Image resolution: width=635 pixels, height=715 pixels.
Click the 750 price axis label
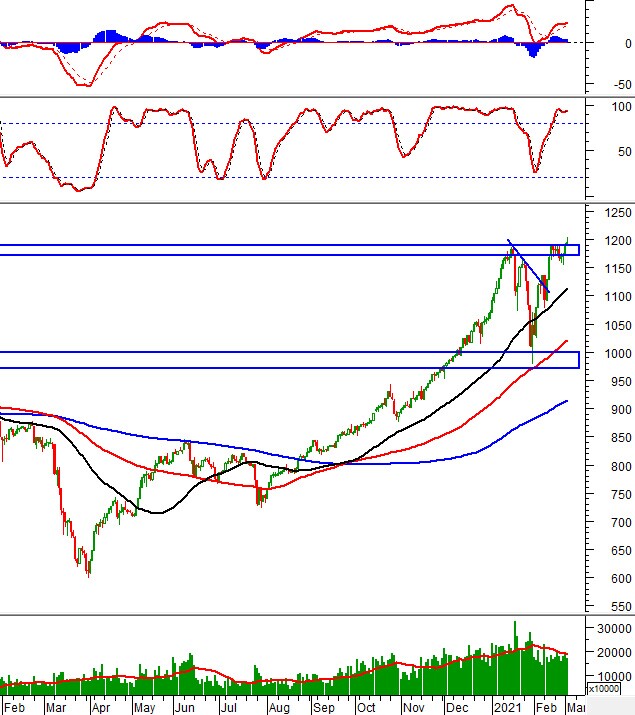click(x=621, y=494)
